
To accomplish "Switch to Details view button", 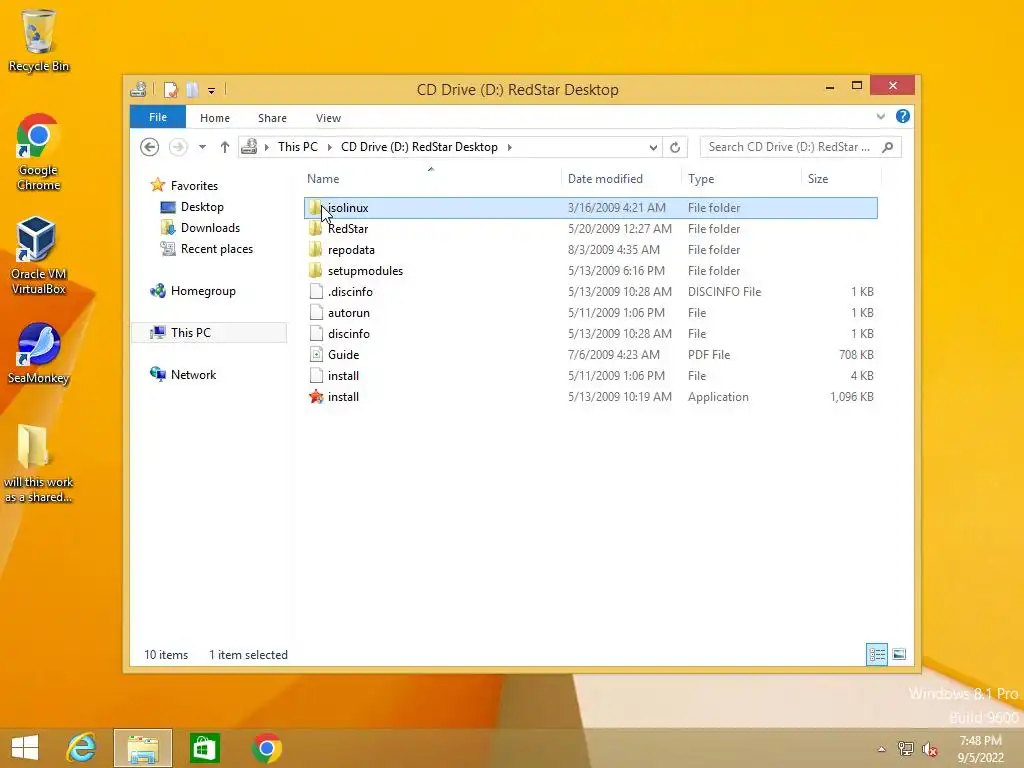I will click(x=876, y=654).
